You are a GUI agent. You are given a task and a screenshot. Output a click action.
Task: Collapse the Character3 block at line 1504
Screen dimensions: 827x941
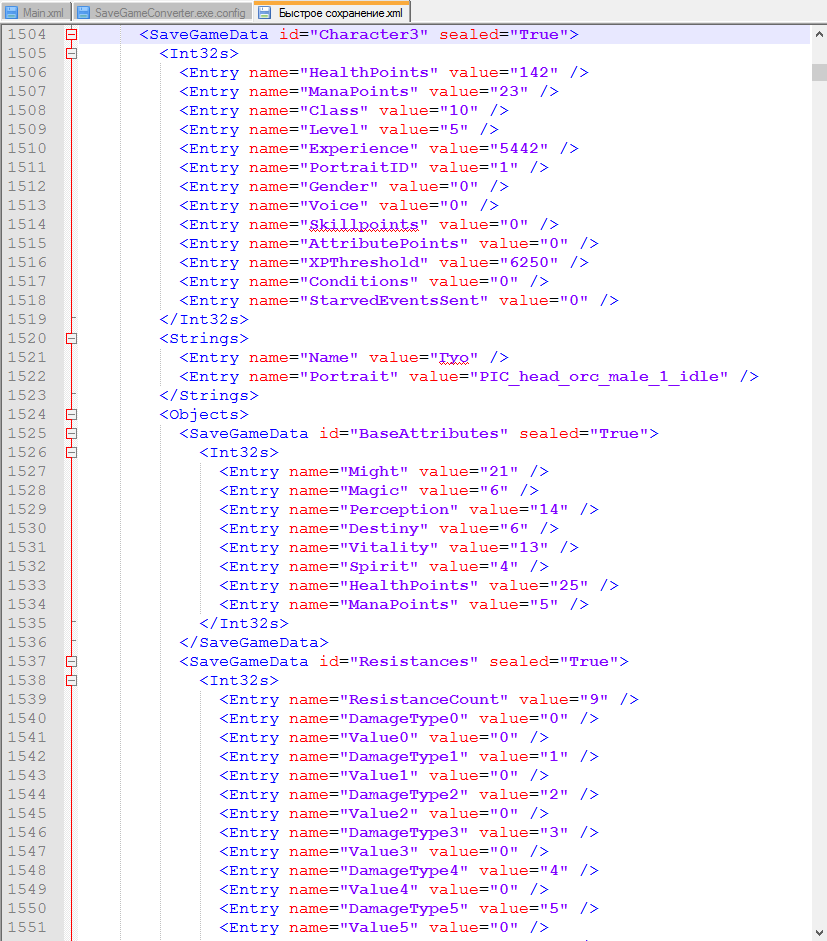click(x=71, y=34)
